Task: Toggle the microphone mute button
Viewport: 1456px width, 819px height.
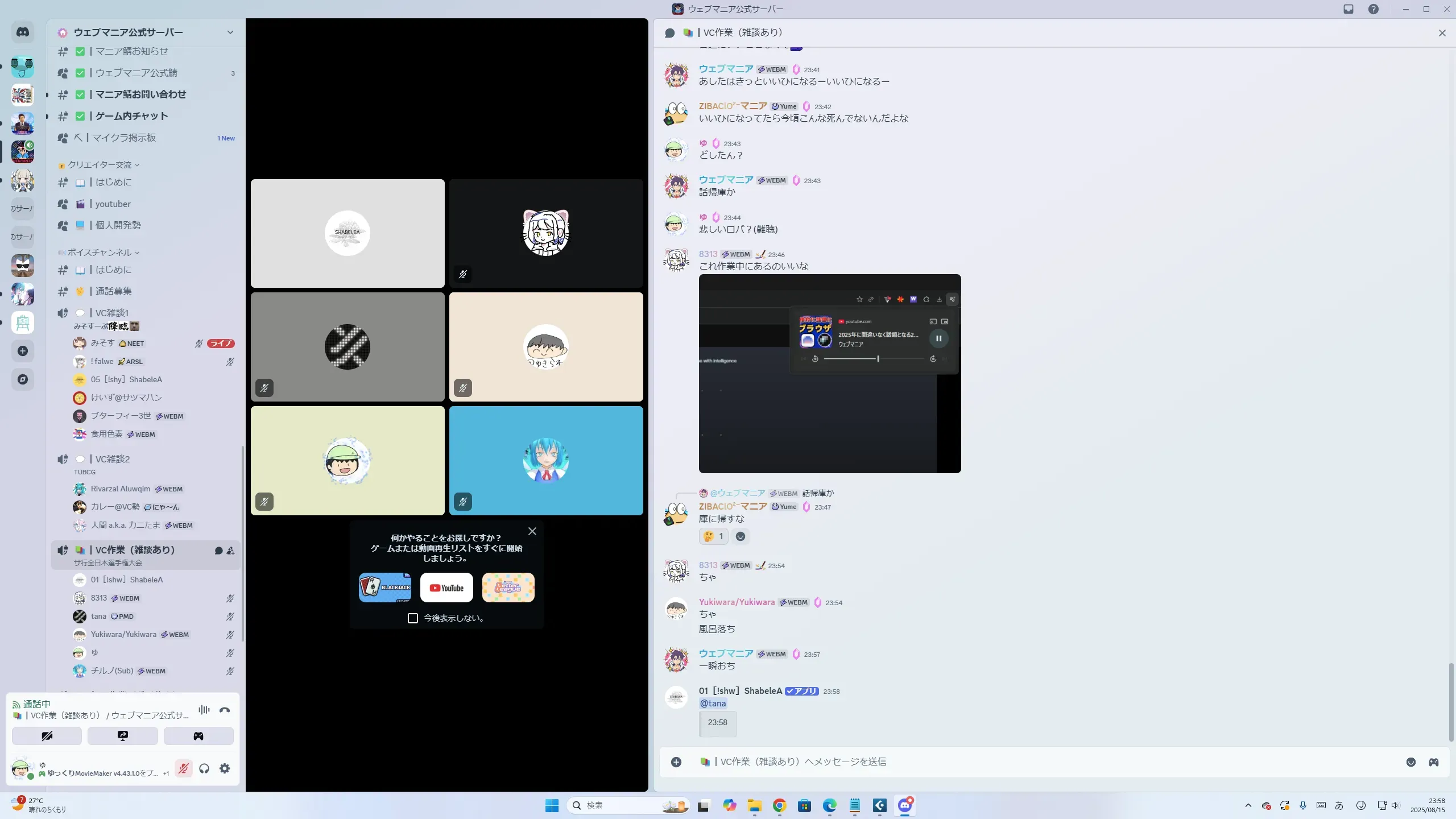Action: point(183,768)
